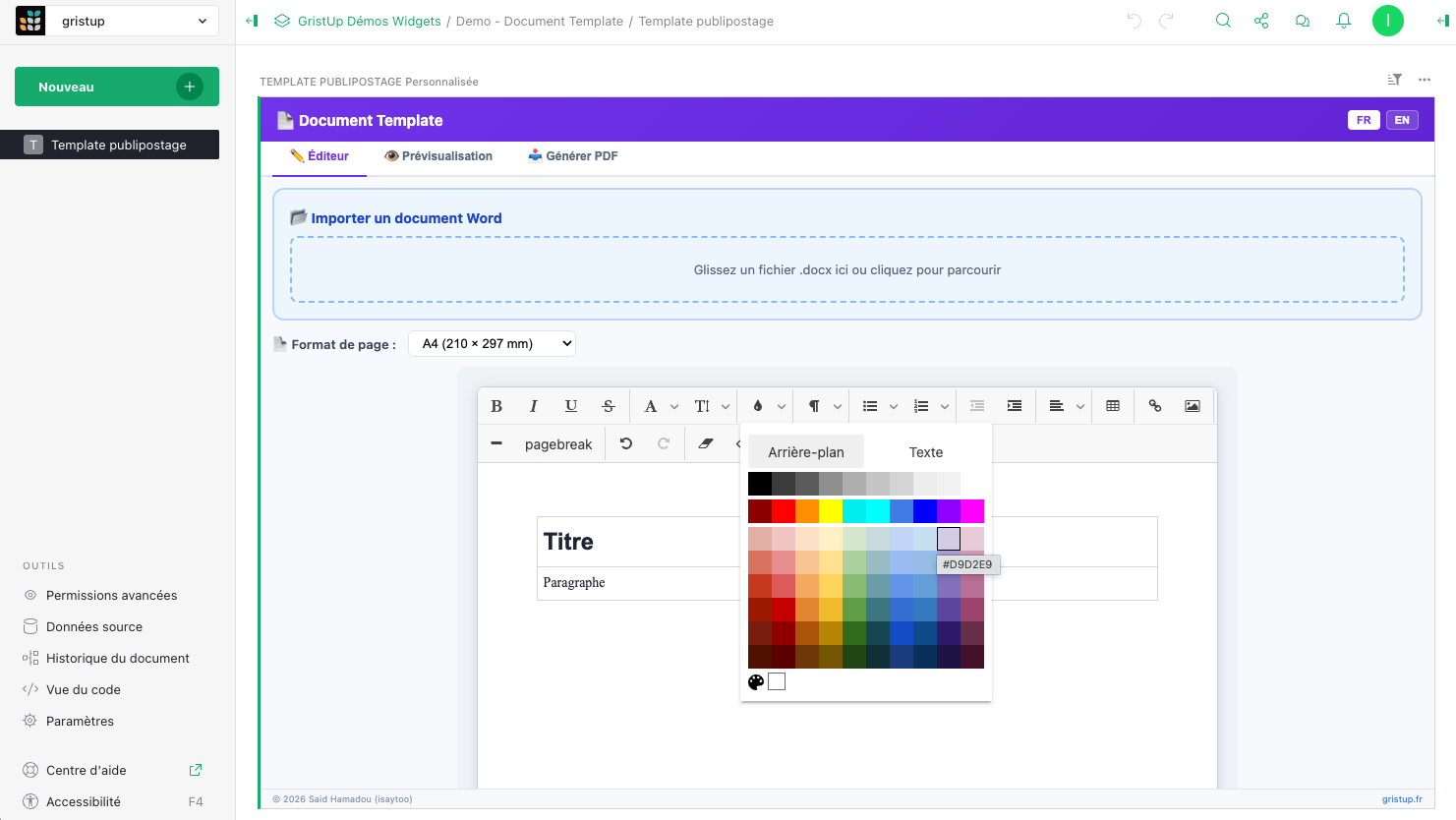Insert an image into the document
The height and width of the screenshot is (820, 1456).
[1193, 406]
